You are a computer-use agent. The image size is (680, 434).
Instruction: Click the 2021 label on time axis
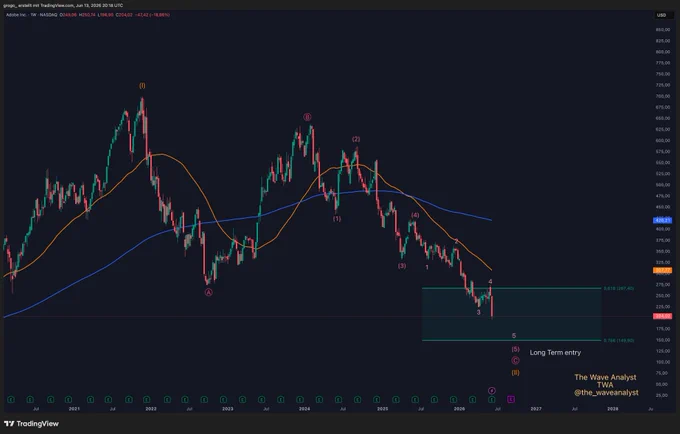click(x=74, y=408)
